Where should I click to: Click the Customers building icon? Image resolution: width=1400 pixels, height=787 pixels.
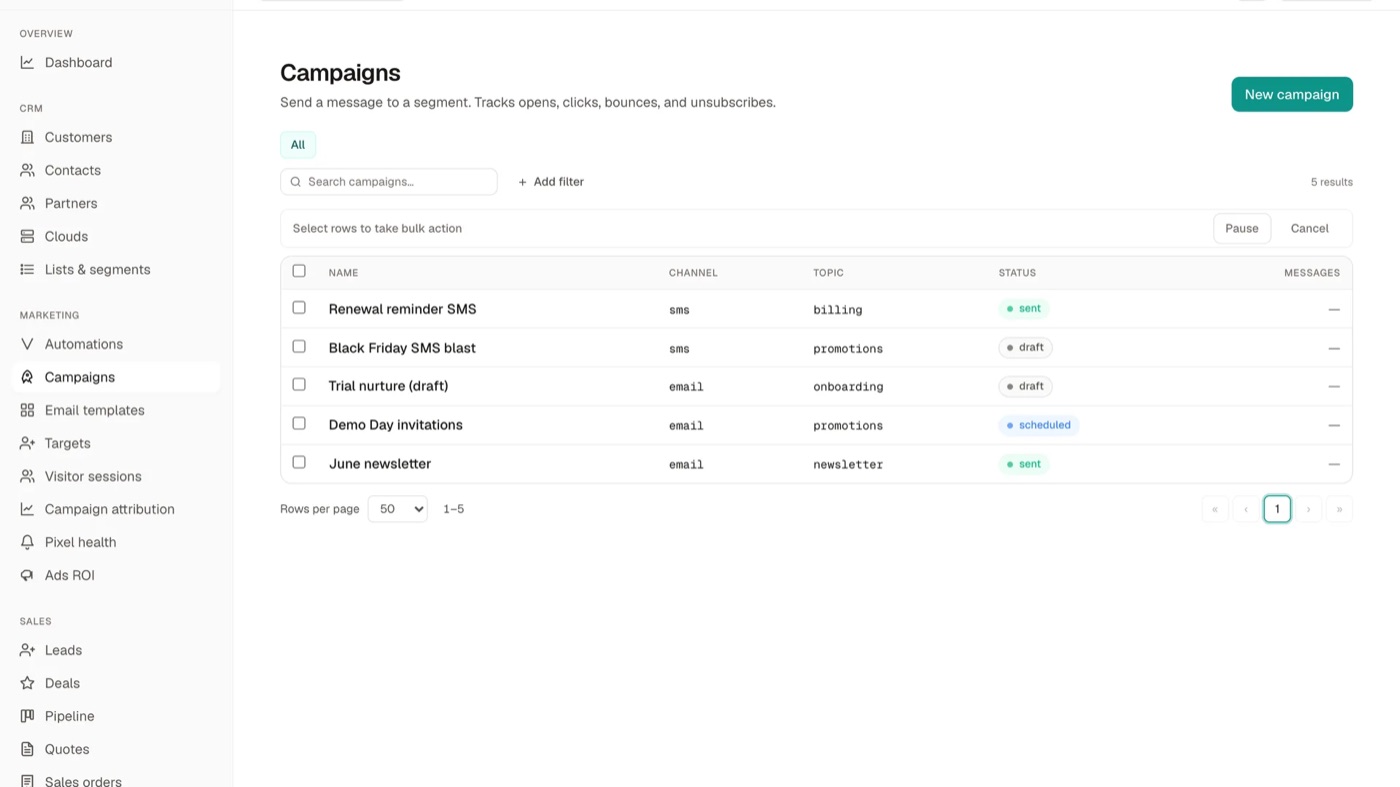[x=27, y=137]
